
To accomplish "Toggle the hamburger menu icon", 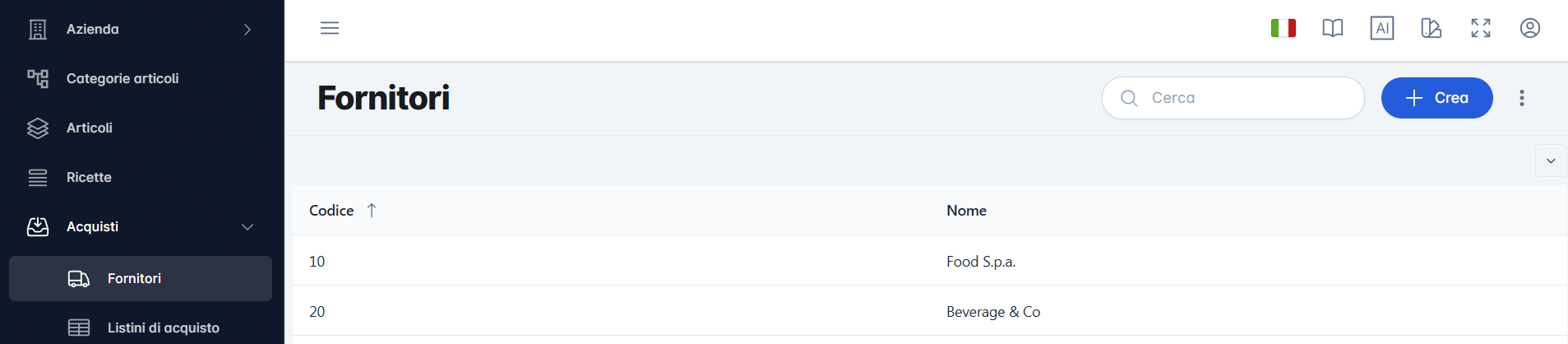I will (330, 28).
